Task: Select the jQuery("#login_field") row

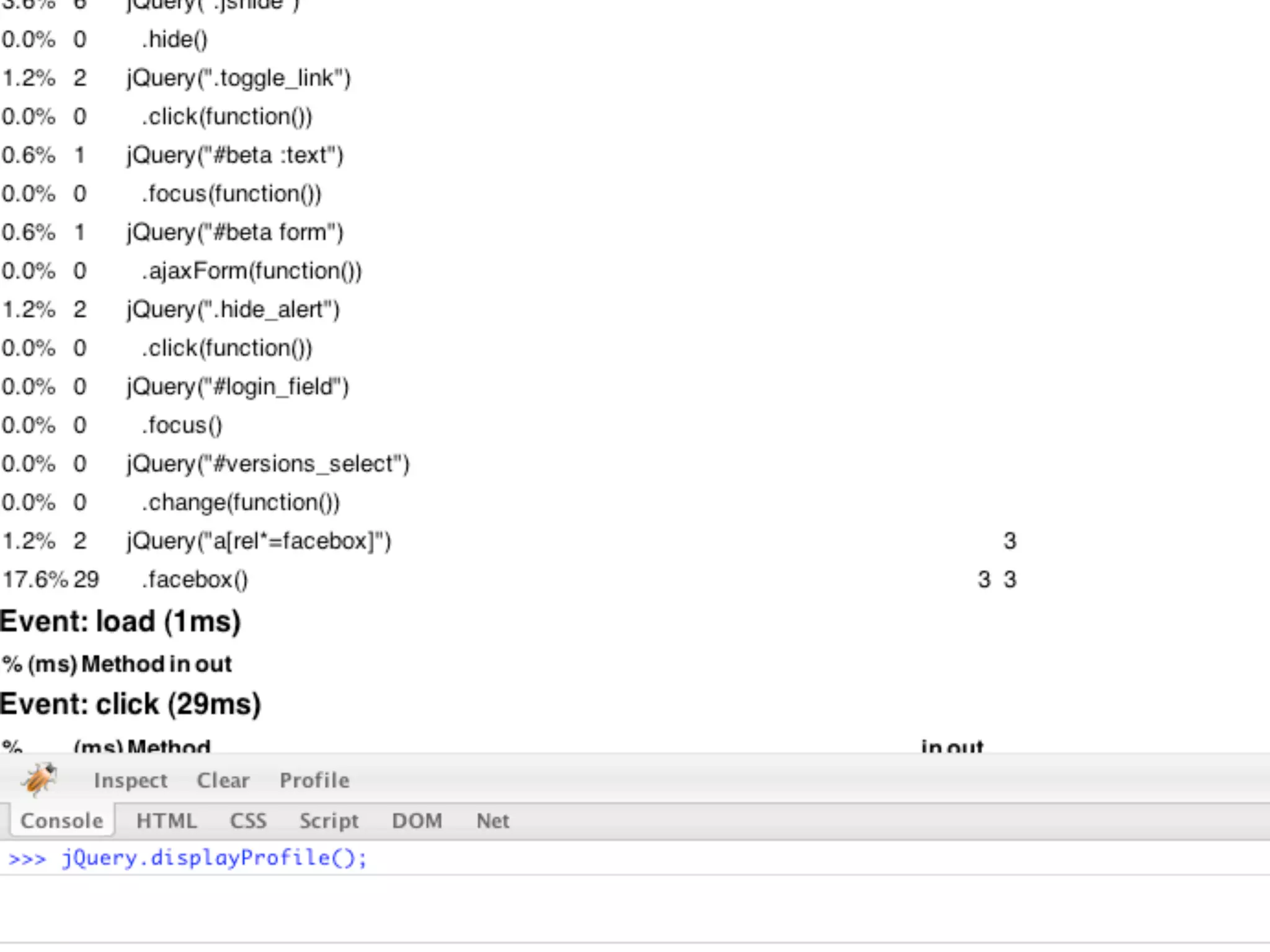Action: 238,387
